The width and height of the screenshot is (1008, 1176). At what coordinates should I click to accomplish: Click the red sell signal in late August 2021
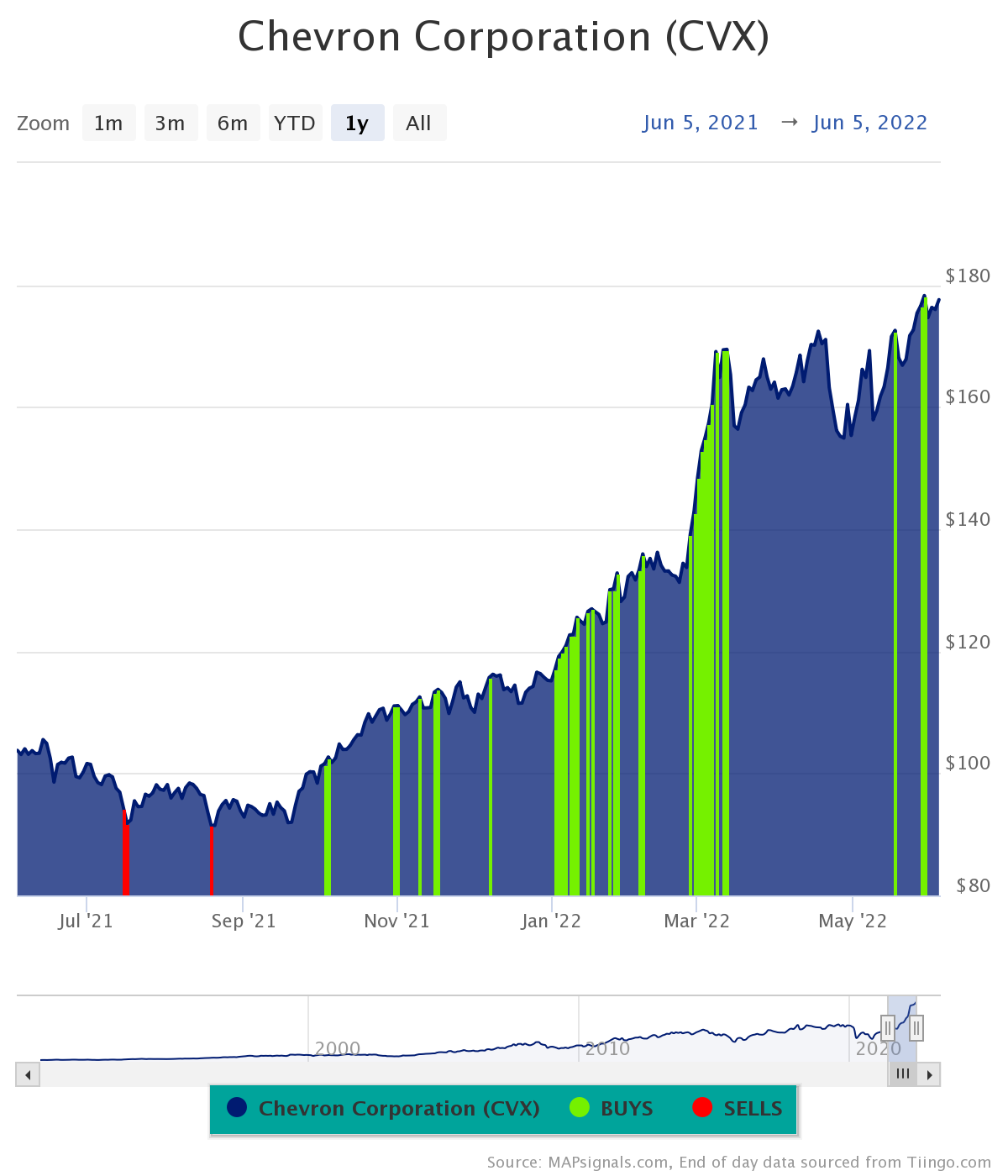[x=211, y=861]
